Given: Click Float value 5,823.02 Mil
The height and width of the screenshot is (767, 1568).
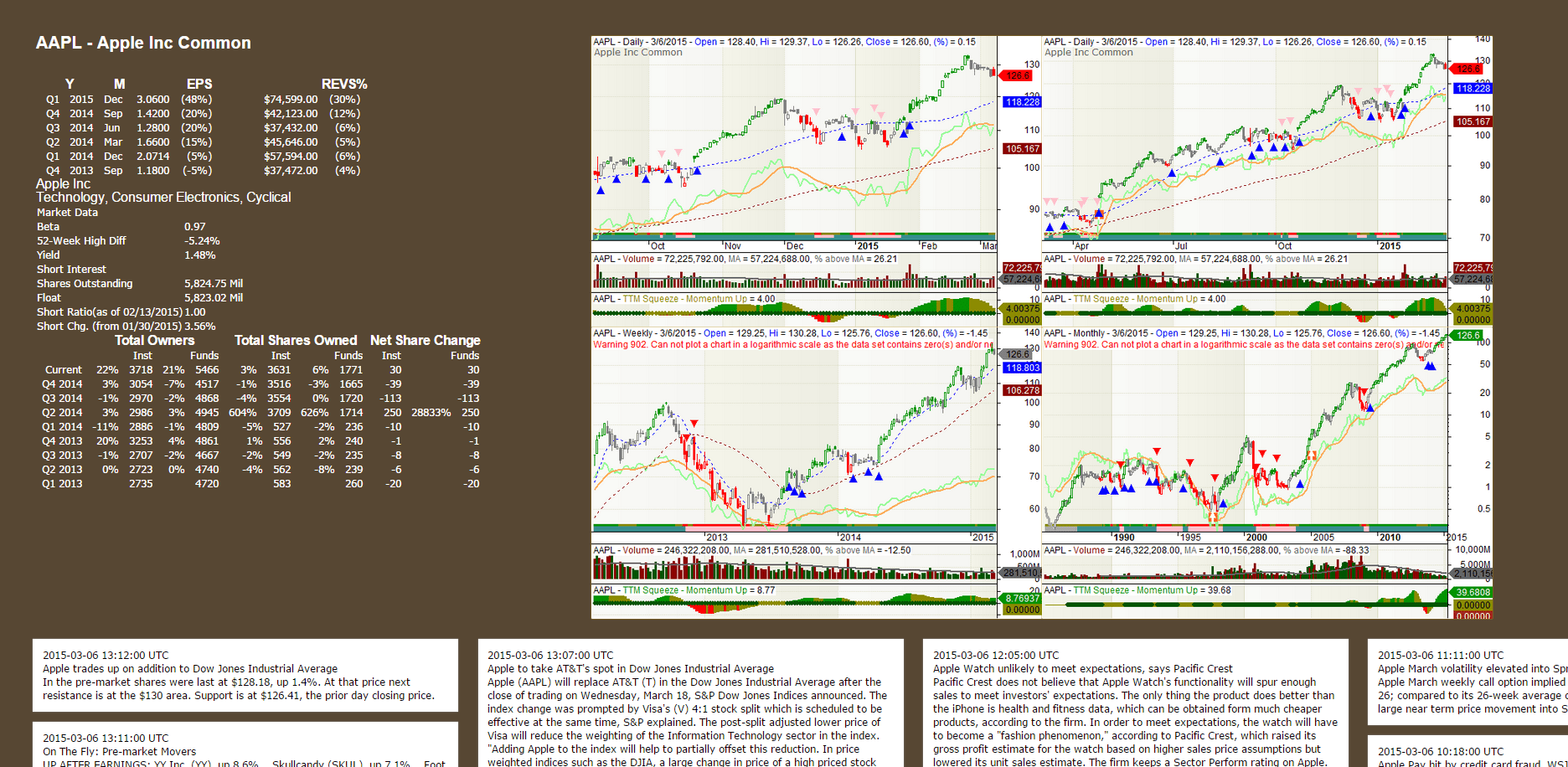Looking at the screenshot, I should (214, 298).
